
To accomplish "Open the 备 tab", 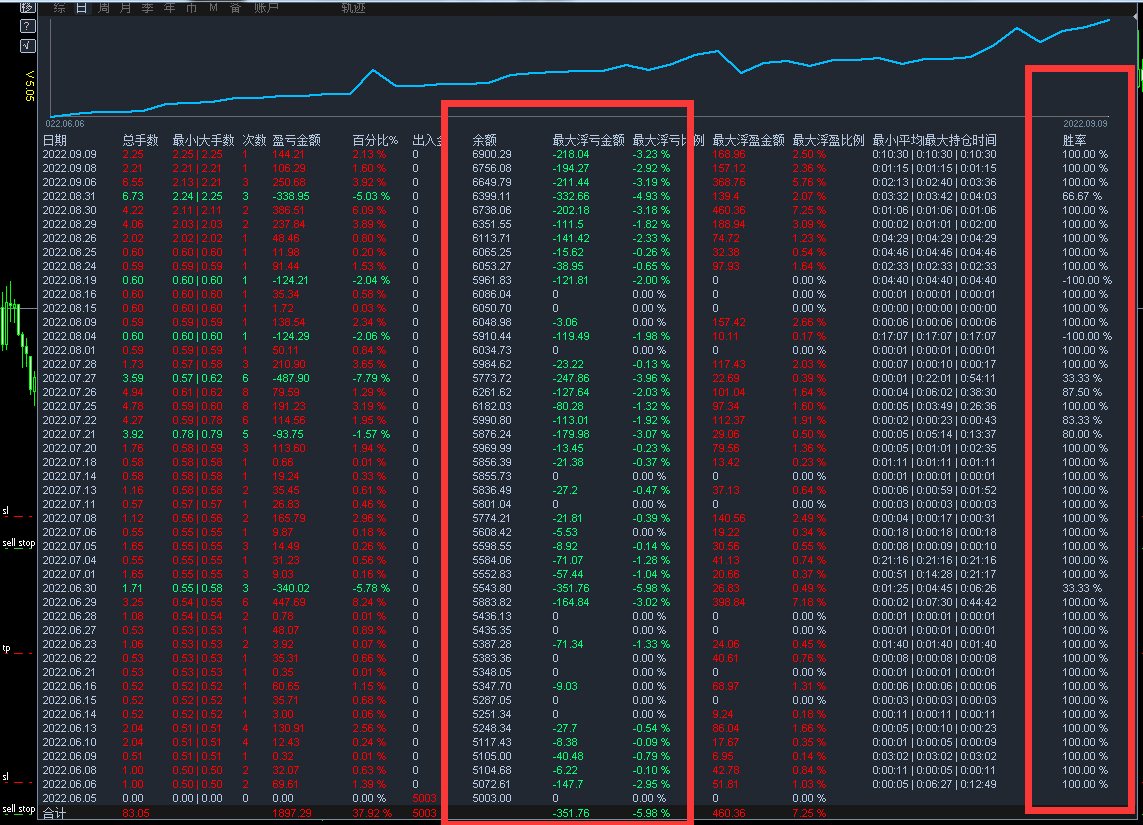I will point(235,8).
